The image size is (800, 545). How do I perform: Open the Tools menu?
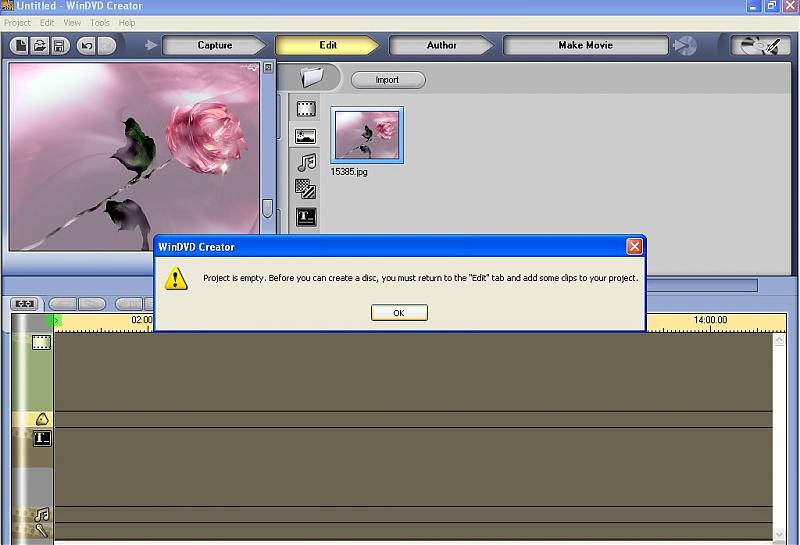tap(100, 23)
